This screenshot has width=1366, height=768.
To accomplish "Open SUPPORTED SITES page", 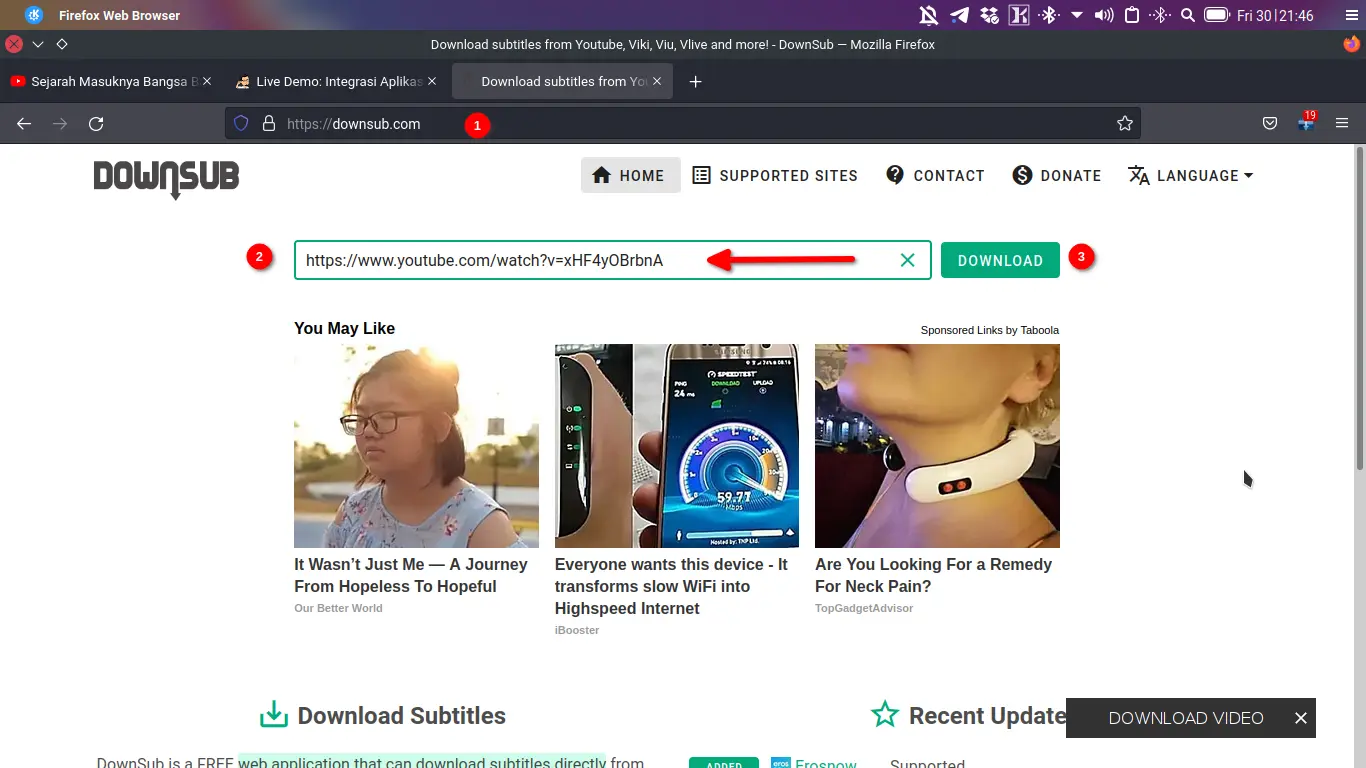I will (775, 175).
